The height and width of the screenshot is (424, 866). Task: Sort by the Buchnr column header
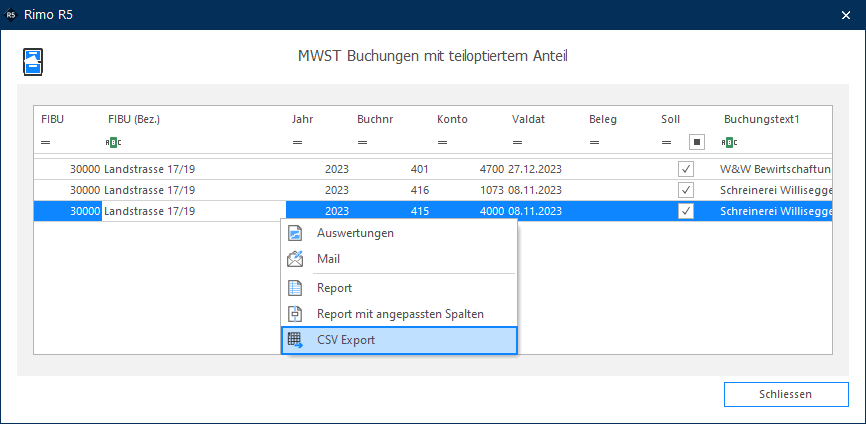(375, 119)
